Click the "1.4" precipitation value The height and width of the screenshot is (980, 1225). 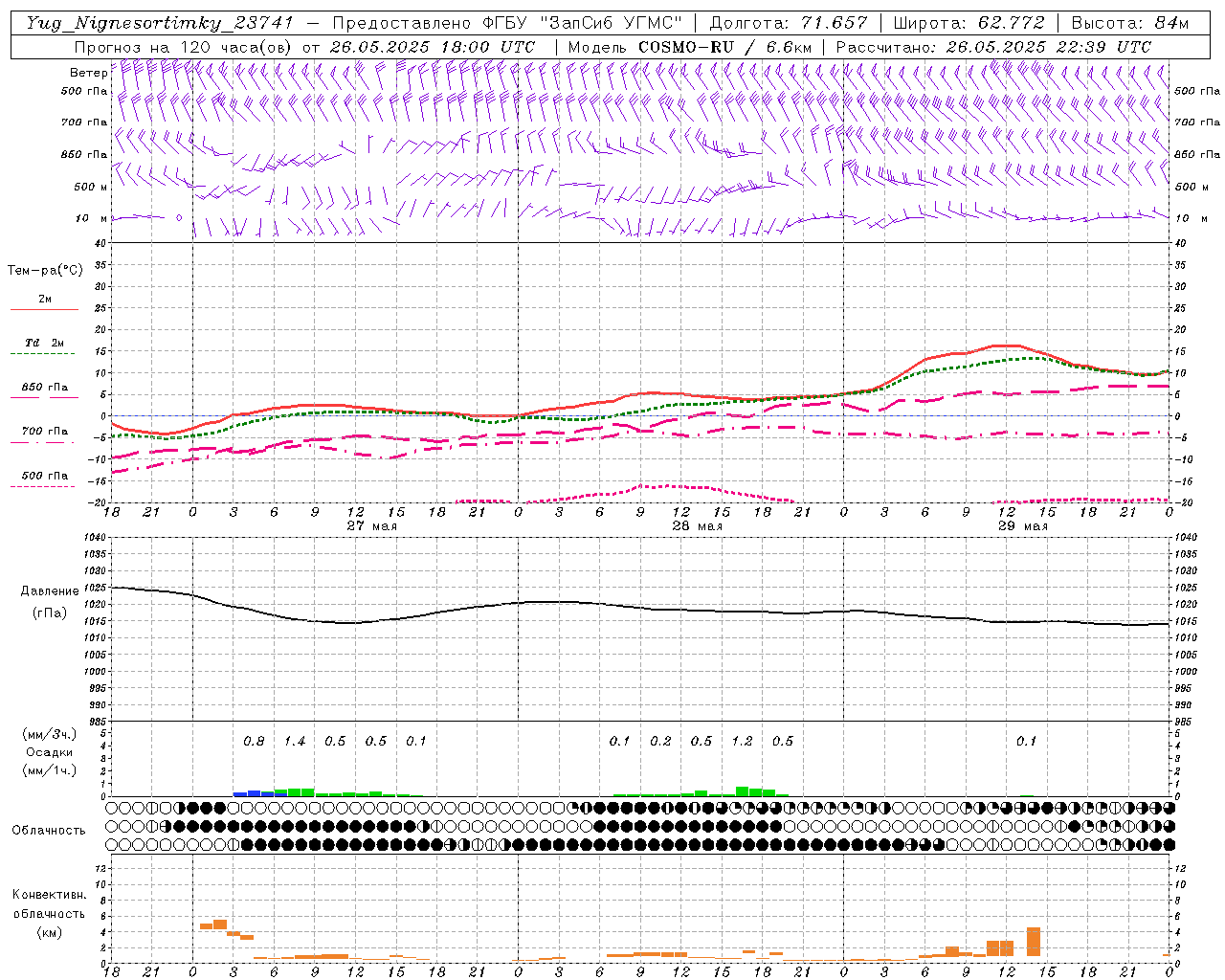point(295,742)
